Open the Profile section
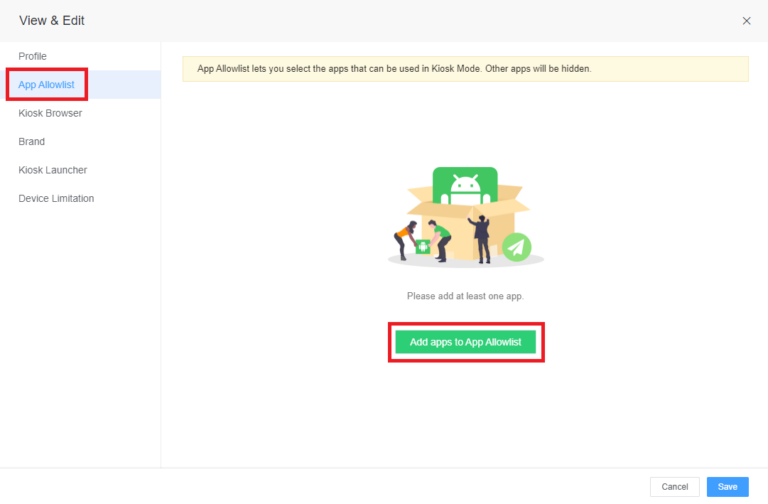Screen dimensions: 768x504 [x=32, y=56]
